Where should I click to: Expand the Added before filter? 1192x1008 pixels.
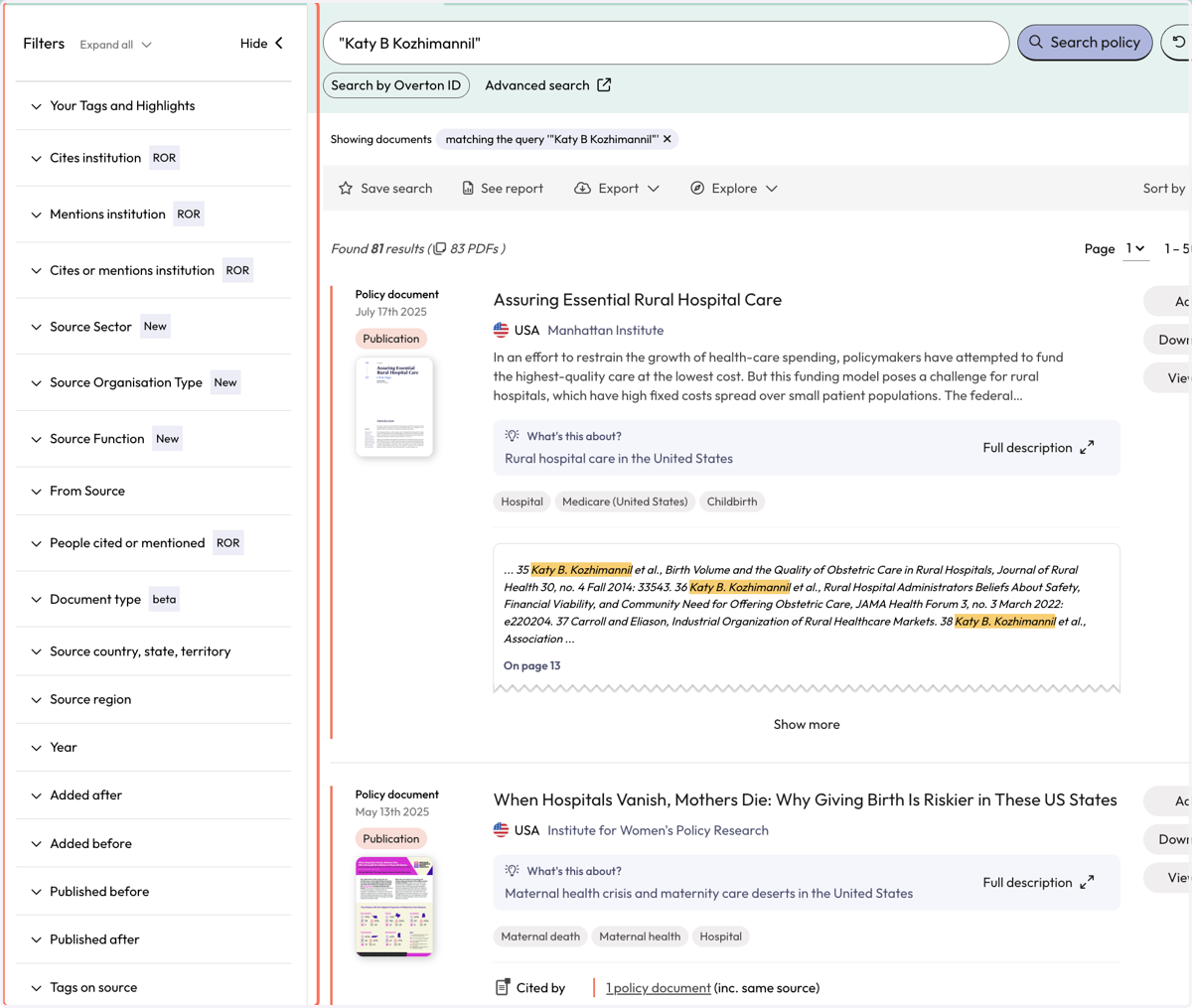[154, 844]
